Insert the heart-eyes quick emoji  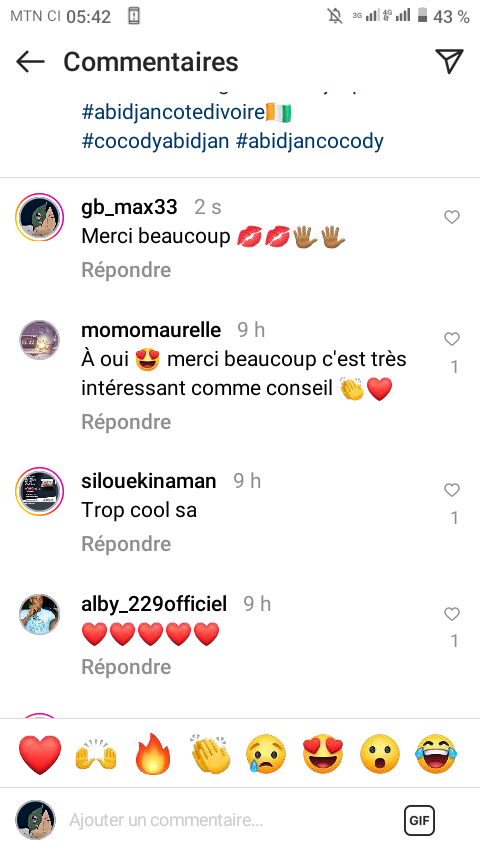(x=323, y=754)
